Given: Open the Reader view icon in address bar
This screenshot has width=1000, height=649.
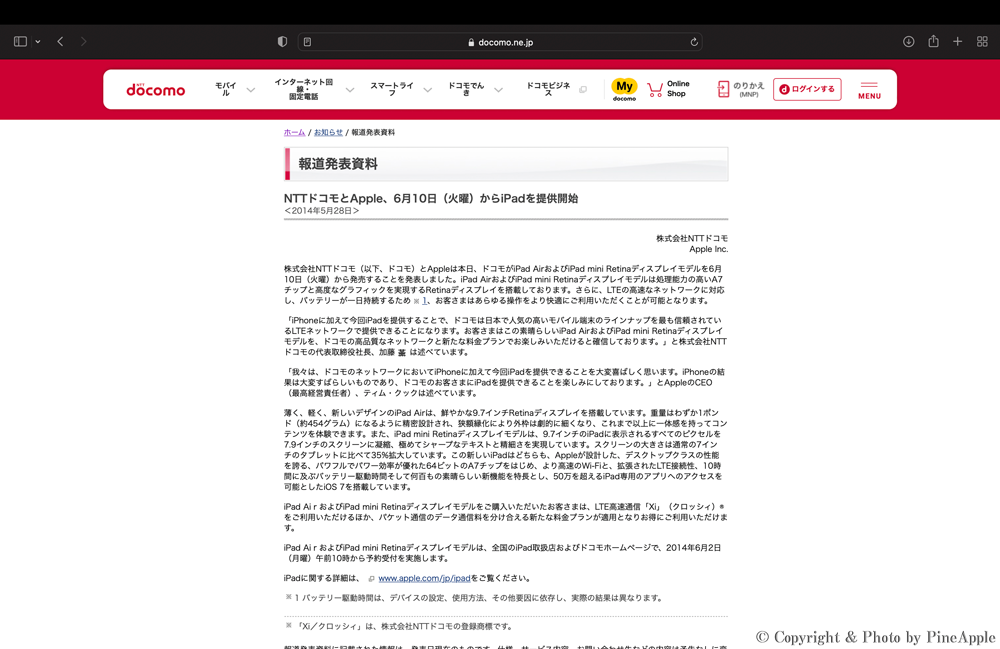Looking at the screenshot, I should click(x=307, y=42).
